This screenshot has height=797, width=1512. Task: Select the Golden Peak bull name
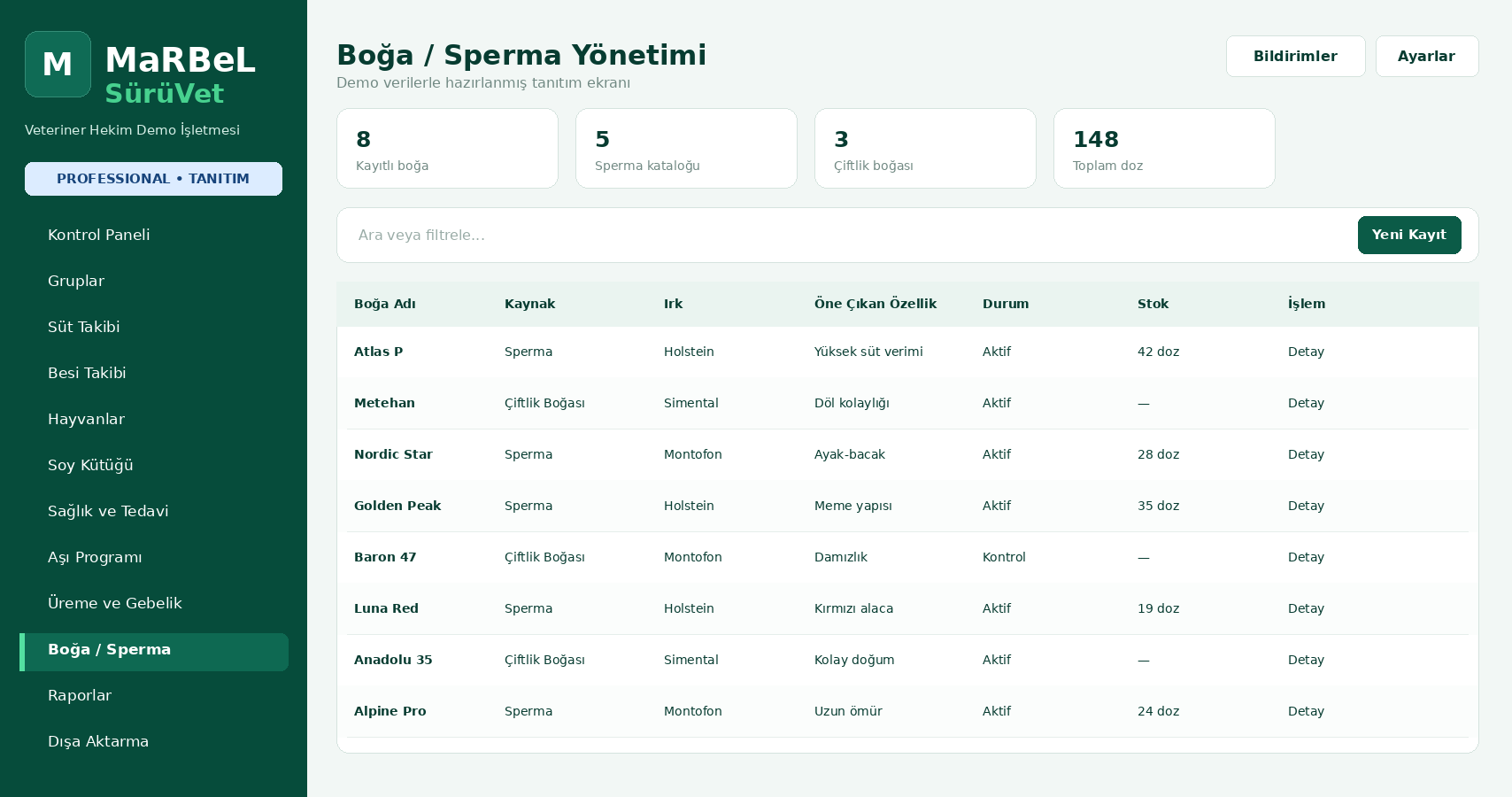[397, 506]
